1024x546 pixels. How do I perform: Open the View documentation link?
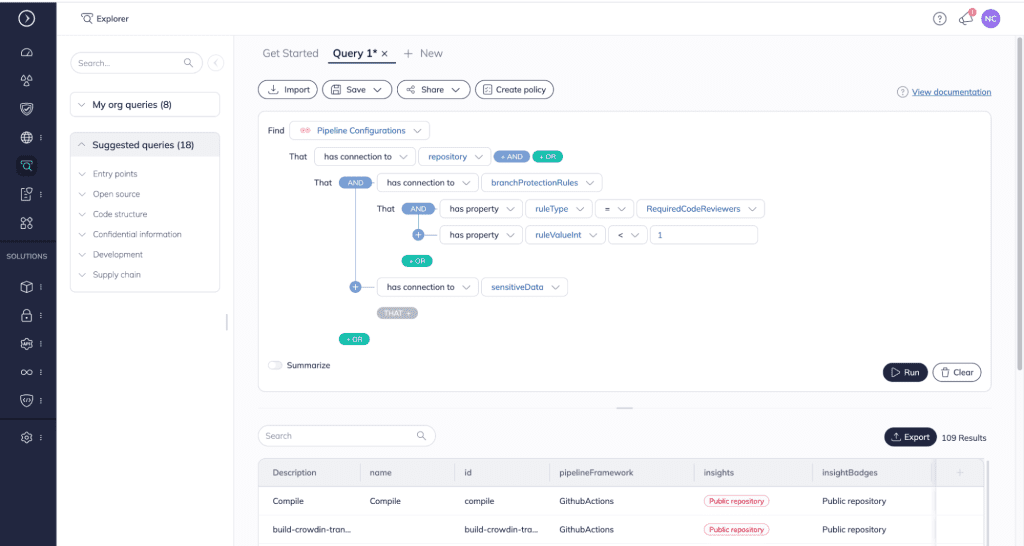coord(951,92)
